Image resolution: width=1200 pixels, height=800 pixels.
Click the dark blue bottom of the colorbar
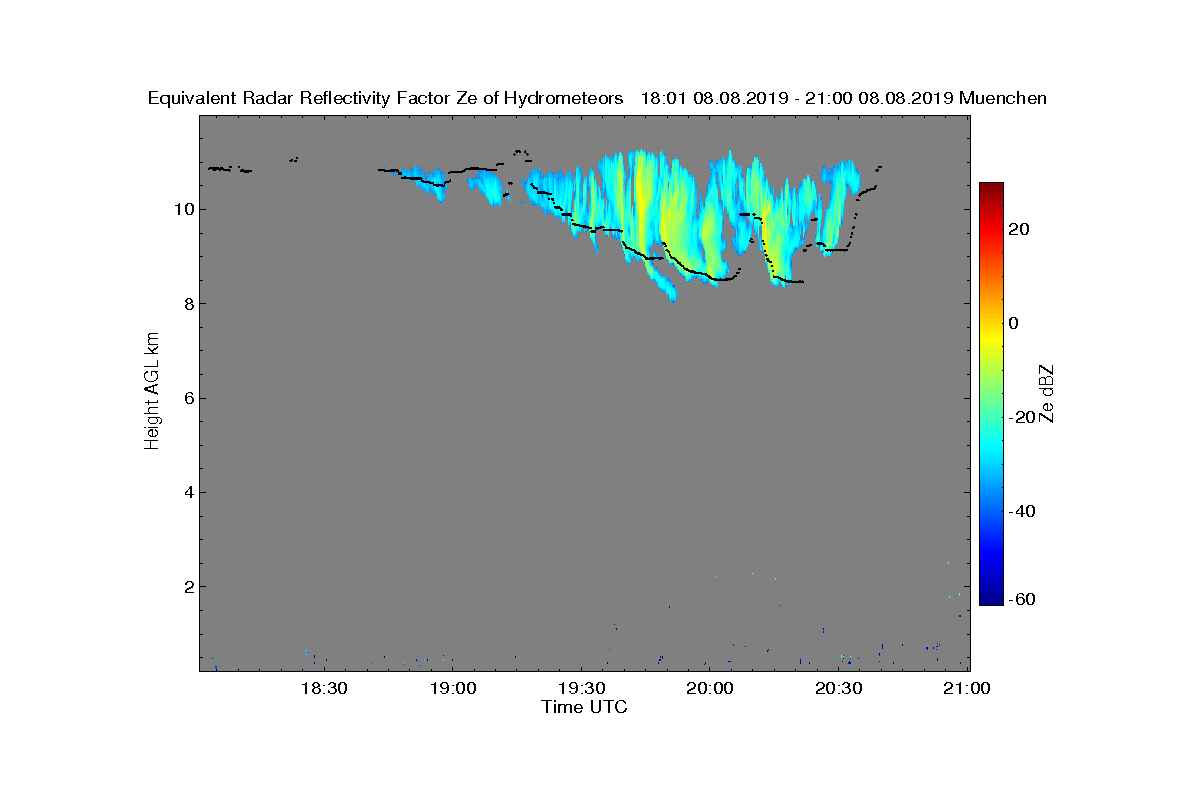click(991, 598)
